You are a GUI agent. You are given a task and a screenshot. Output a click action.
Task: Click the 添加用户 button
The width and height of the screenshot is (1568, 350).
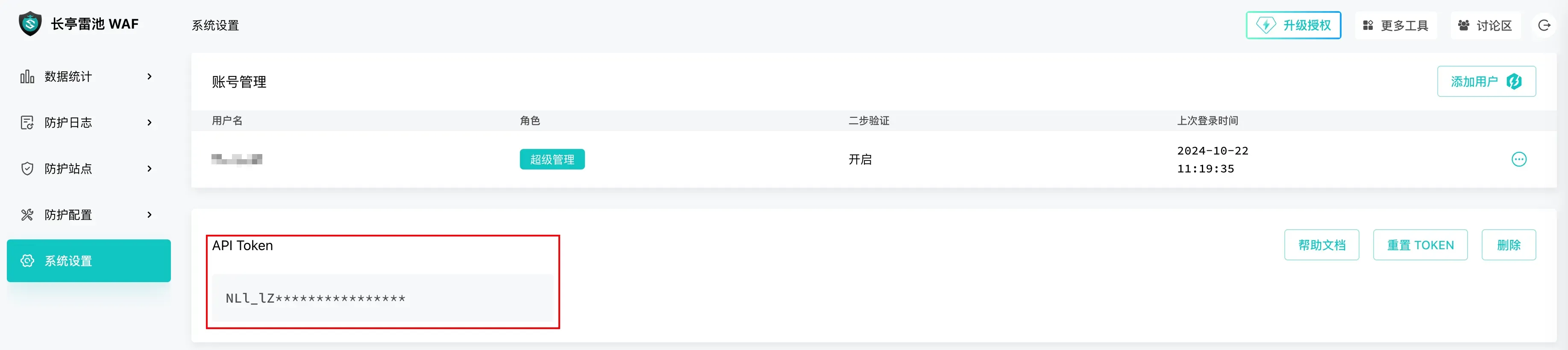point(1486,82)
